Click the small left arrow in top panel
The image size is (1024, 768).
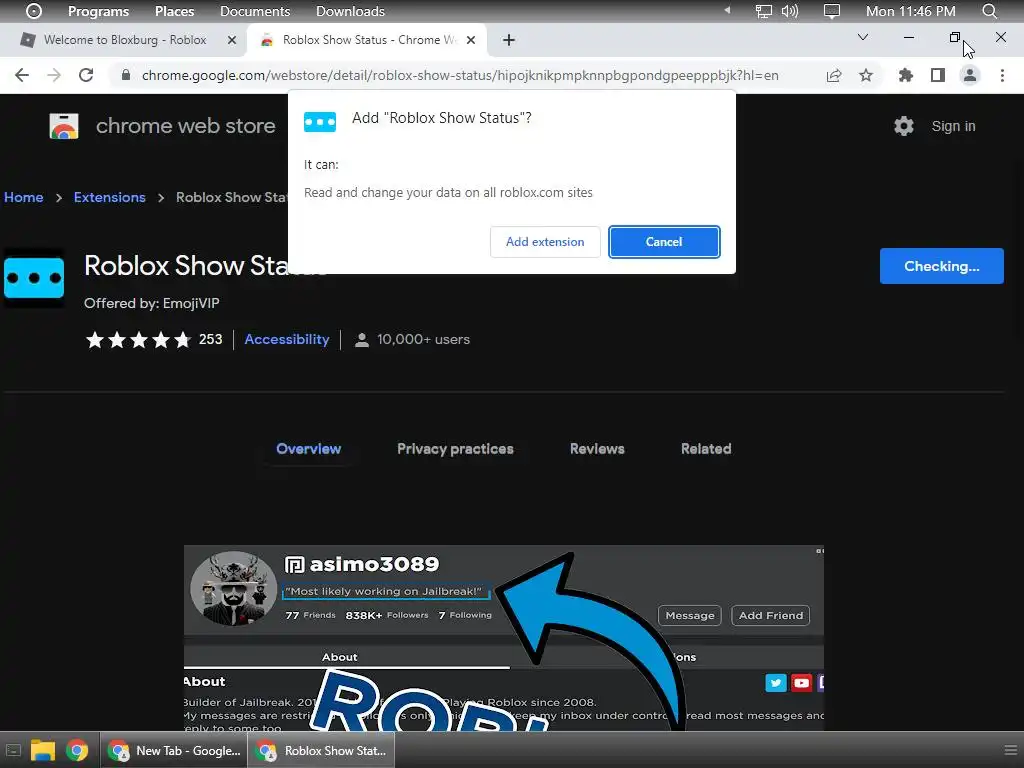coord(727,10)
